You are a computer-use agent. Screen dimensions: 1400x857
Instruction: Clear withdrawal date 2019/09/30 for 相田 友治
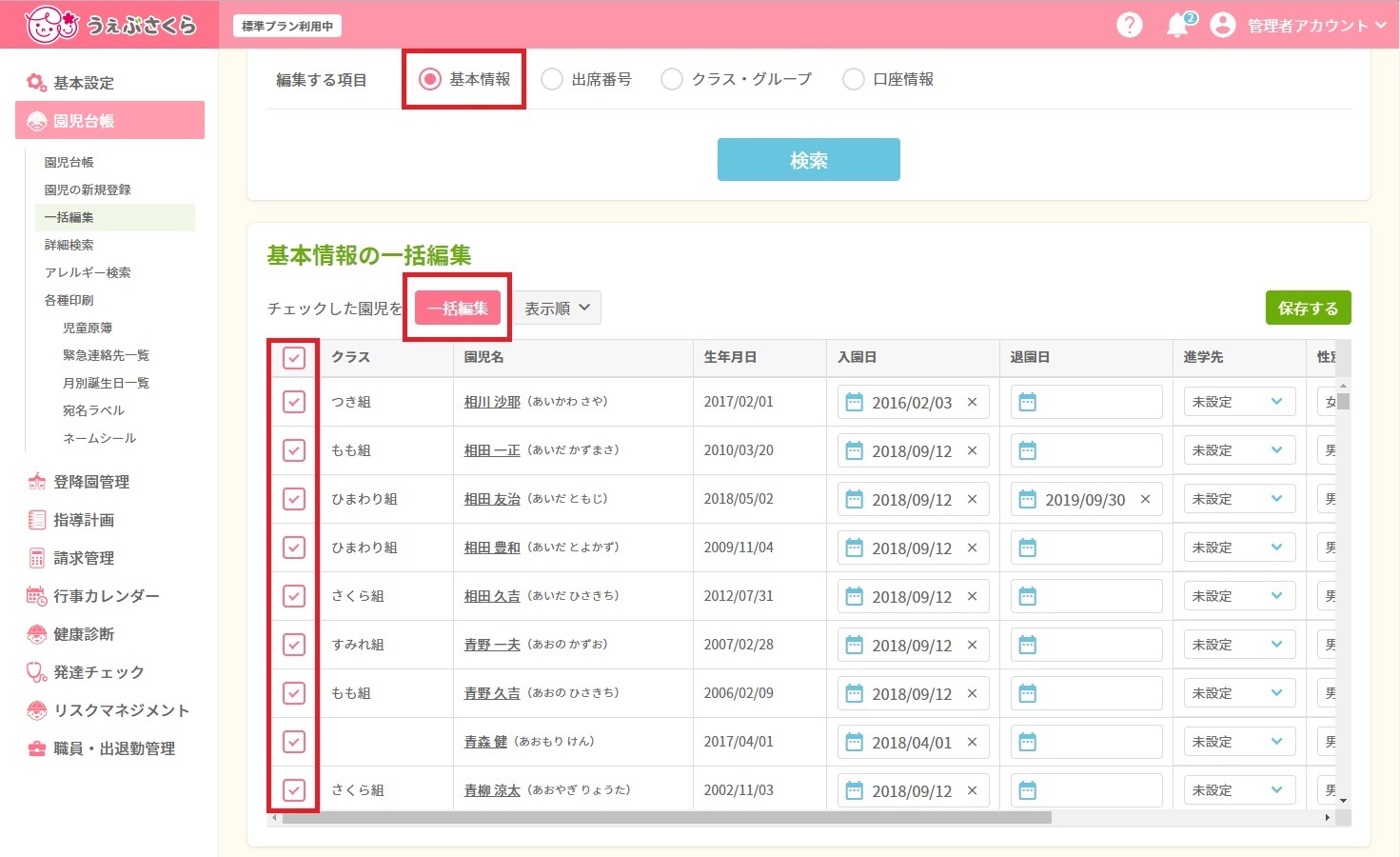1145,499
